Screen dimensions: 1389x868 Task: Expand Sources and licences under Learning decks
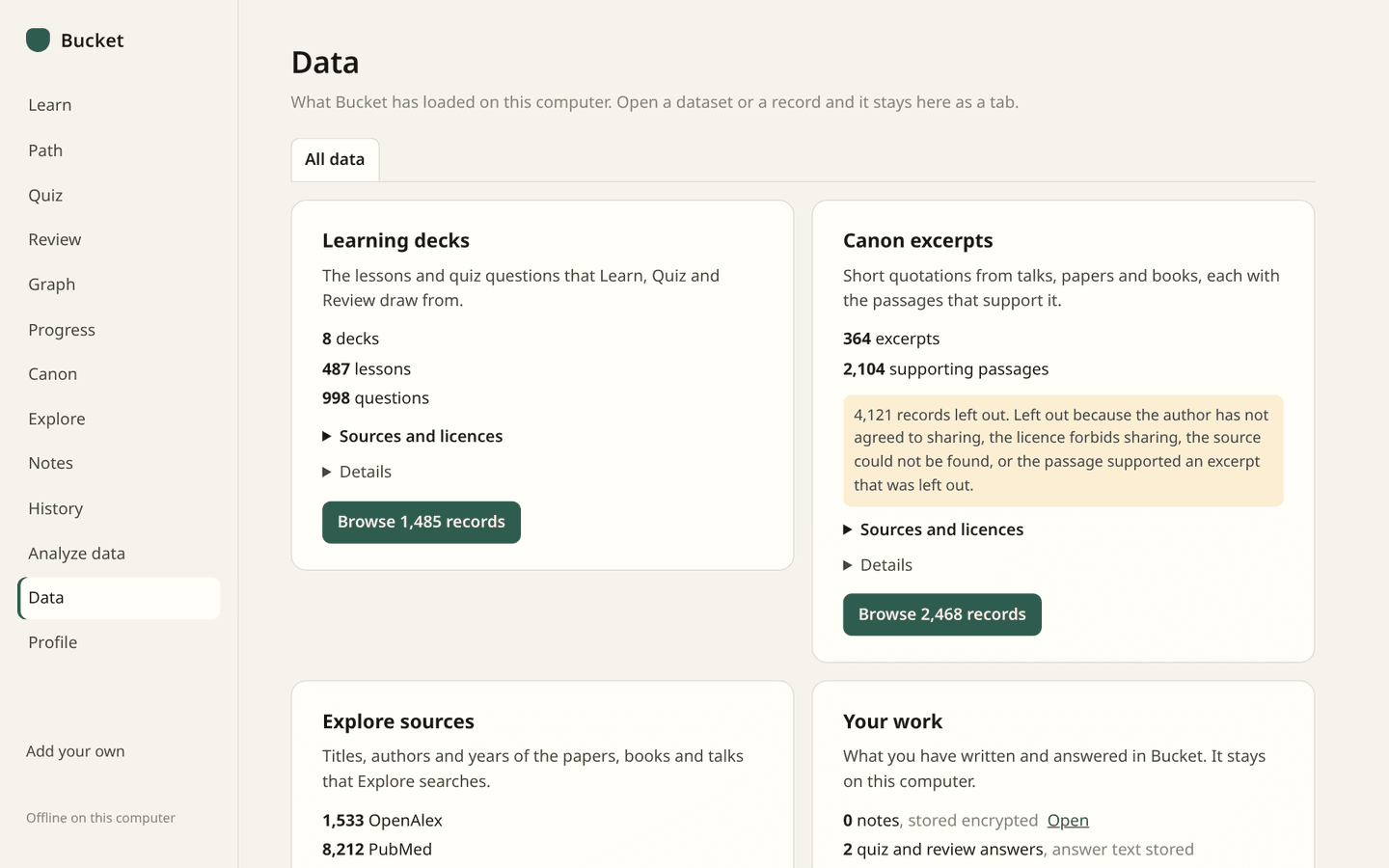click(x=413, y=436)
